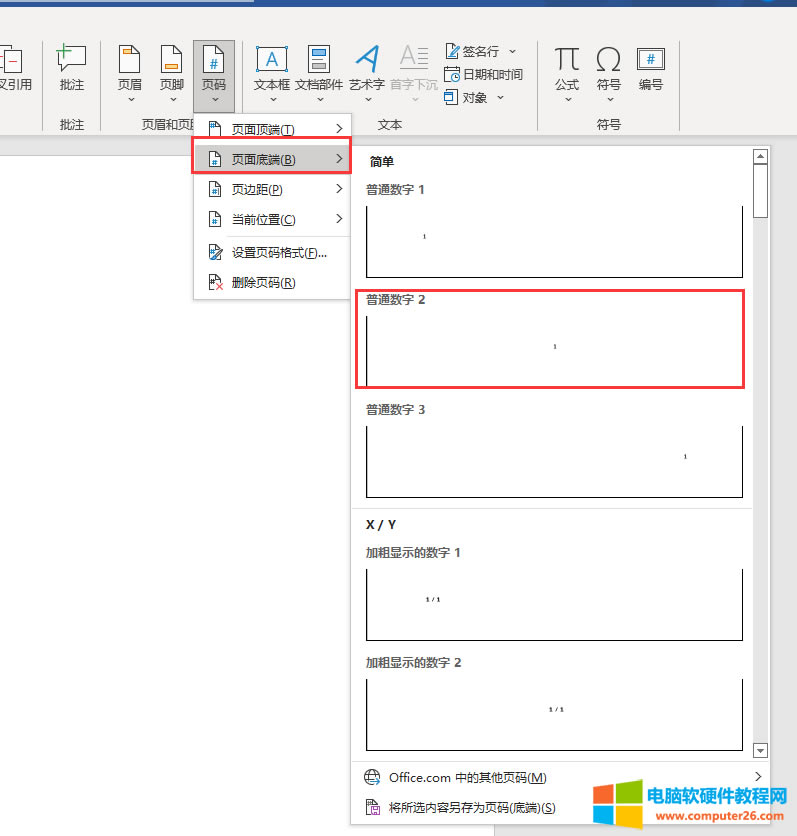Open the 页眉 (header) tool

tap(130, 60)
